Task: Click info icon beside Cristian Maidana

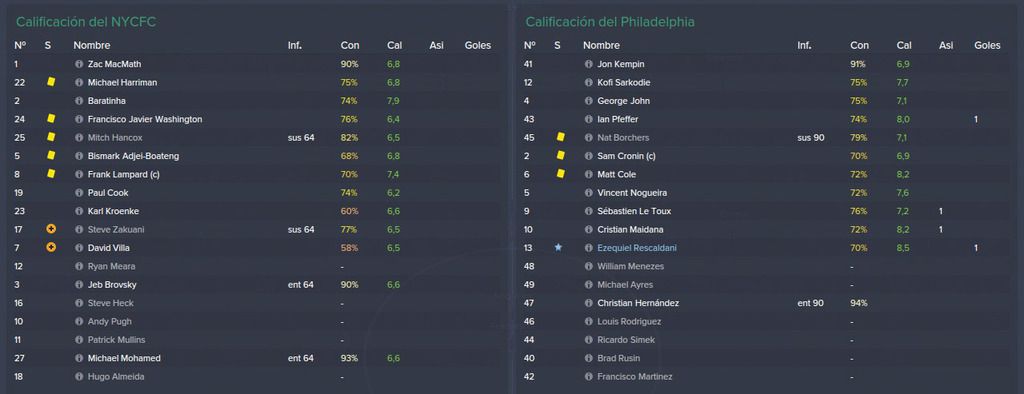Action: tap(588, 229)
